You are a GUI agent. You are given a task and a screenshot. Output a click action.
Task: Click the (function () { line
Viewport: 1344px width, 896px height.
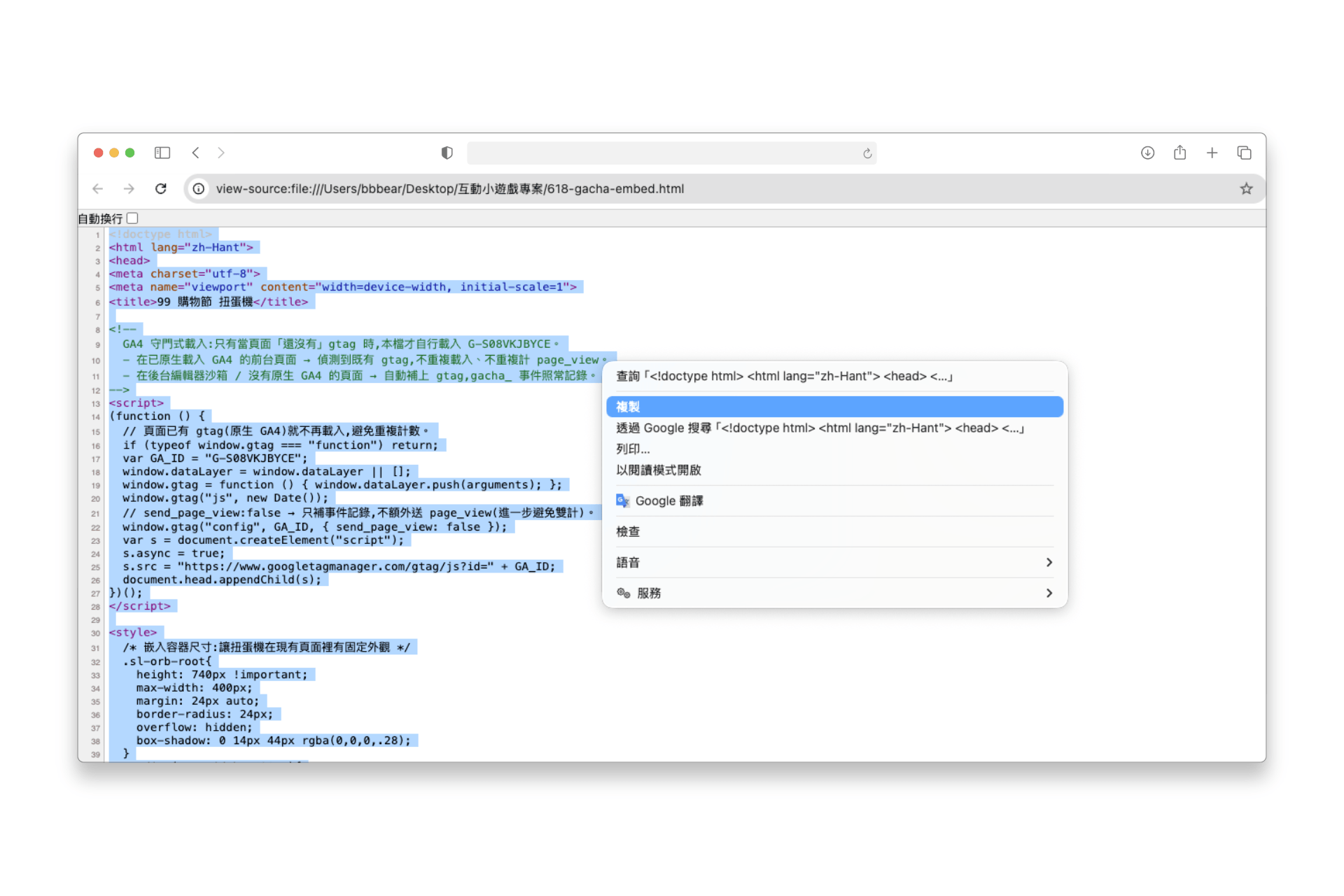coord(157,416)
